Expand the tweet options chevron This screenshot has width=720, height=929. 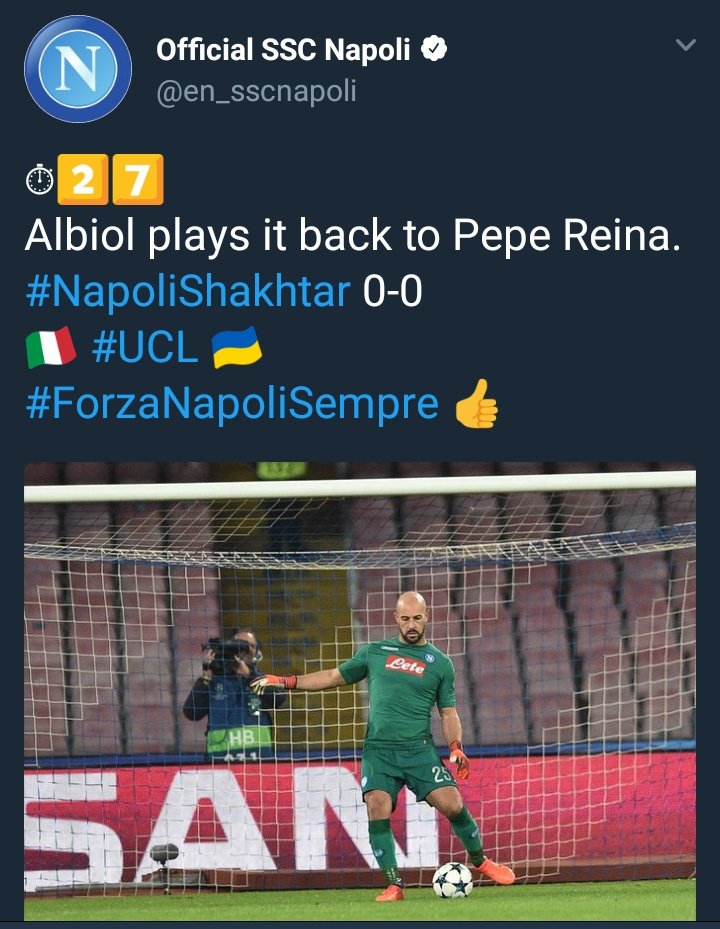pos(685,45)
